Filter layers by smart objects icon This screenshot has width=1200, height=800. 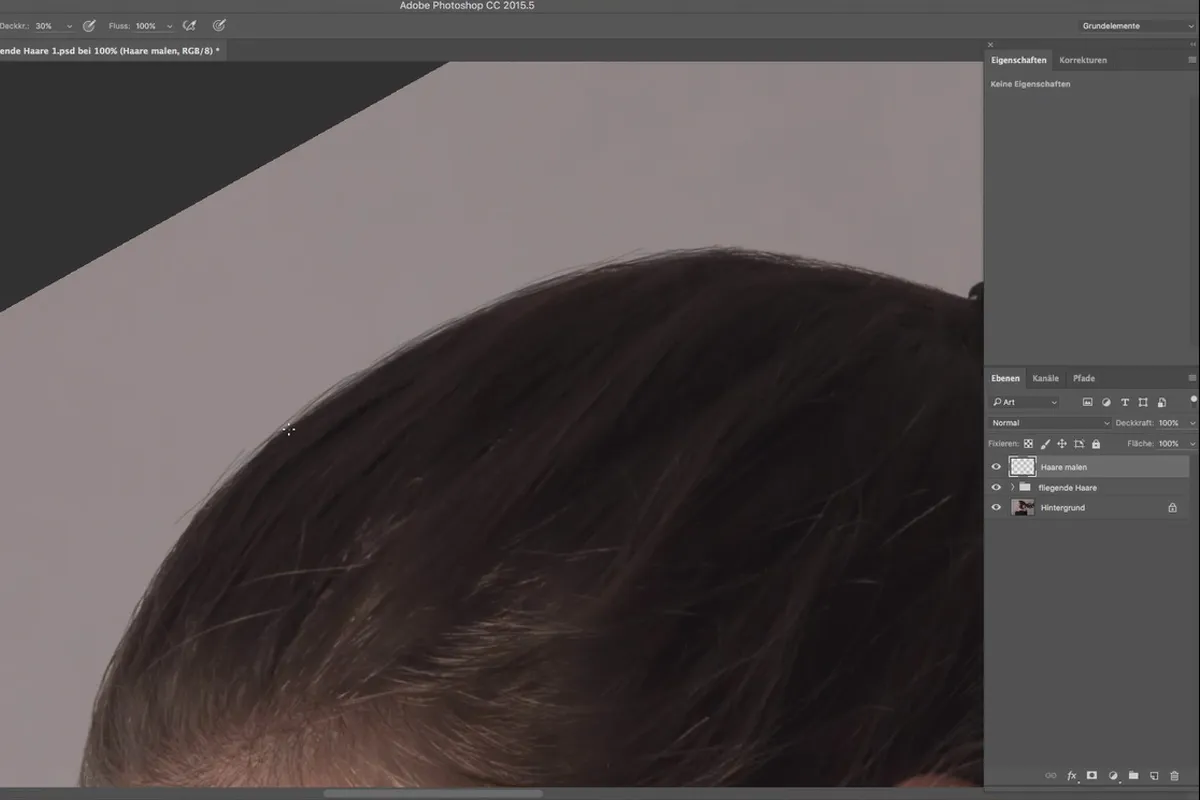pyautogui.click(x=1161, y=403)
